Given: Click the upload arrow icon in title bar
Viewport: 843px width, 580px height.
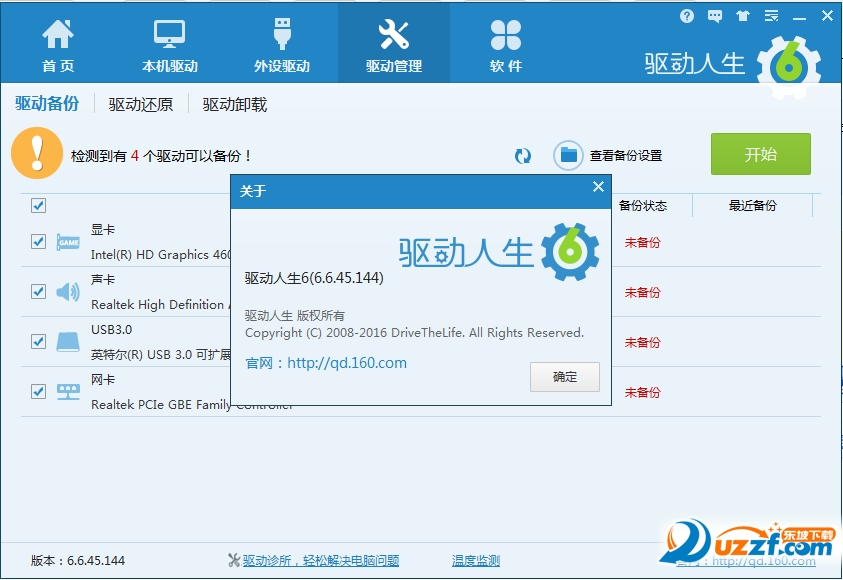Looking at the screenshot, I should [x=742, y=15].
